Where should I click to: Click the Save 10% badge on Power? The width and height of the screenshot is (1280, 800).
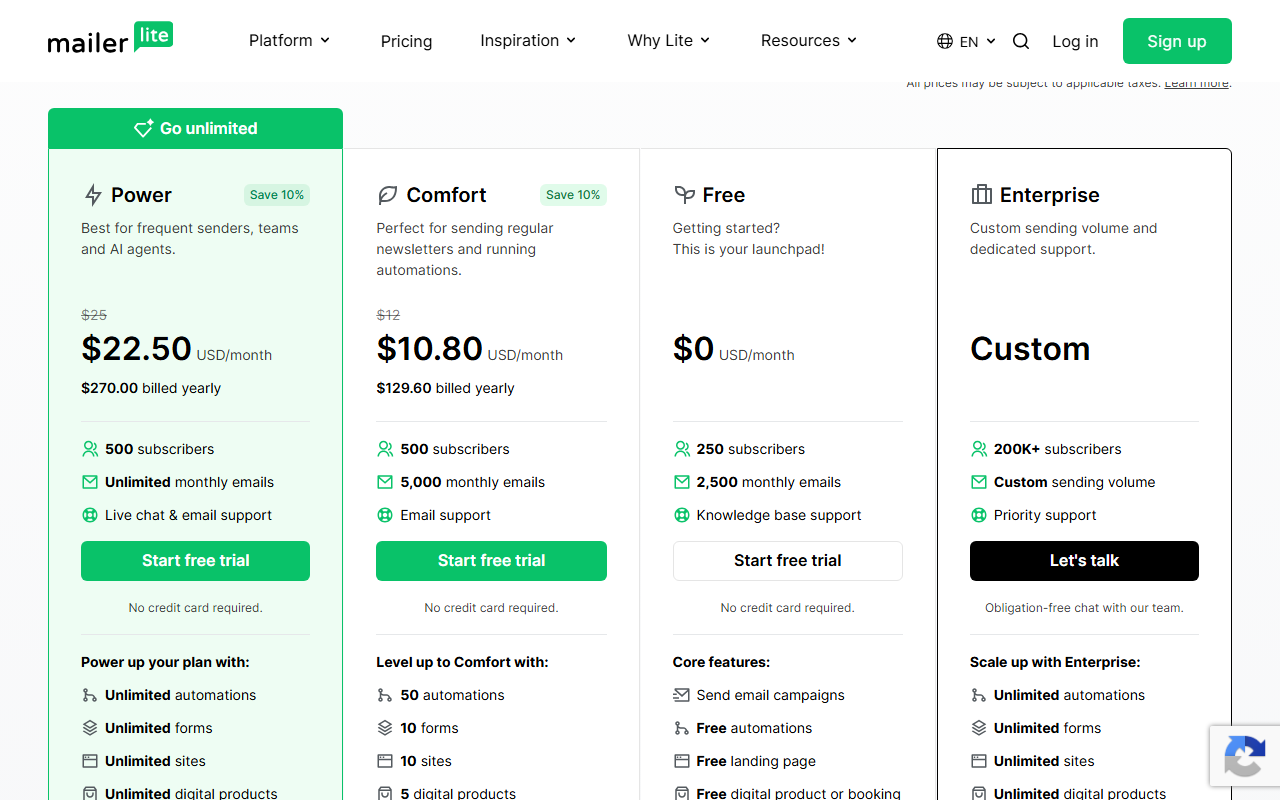point(277,195)
